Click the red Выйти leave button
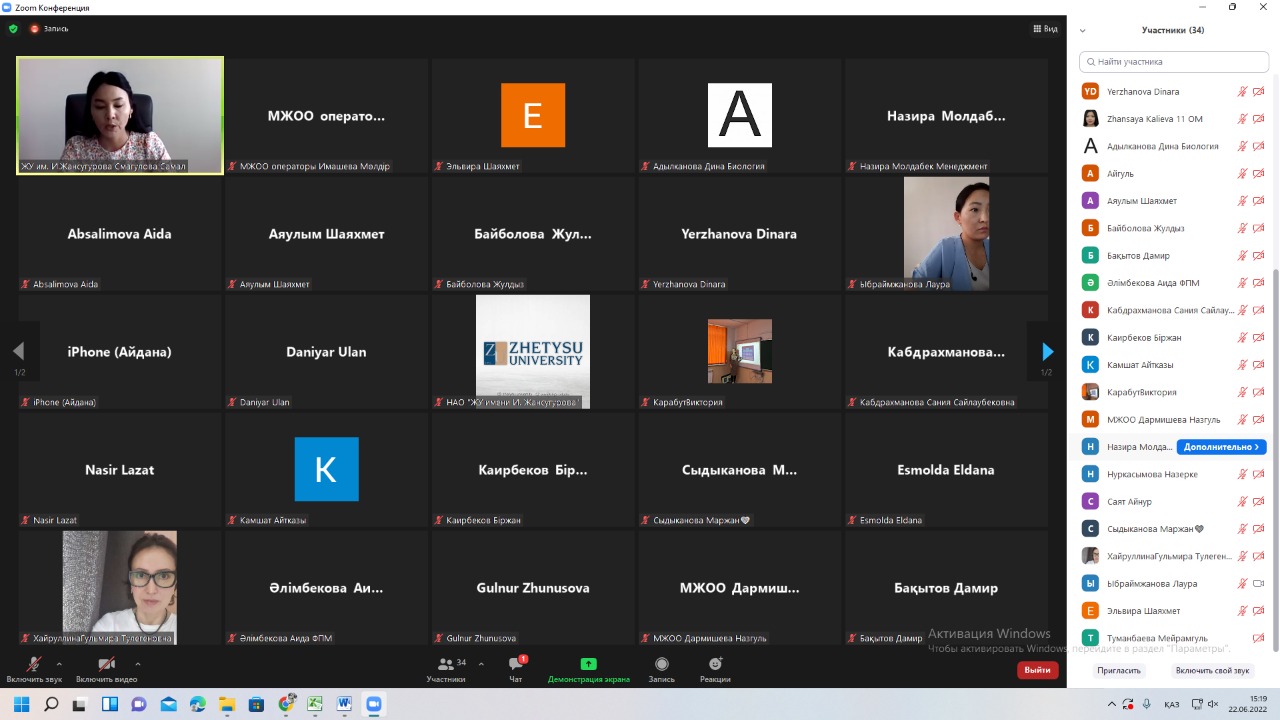The image size is (1280, 720). coord(1037,670)
